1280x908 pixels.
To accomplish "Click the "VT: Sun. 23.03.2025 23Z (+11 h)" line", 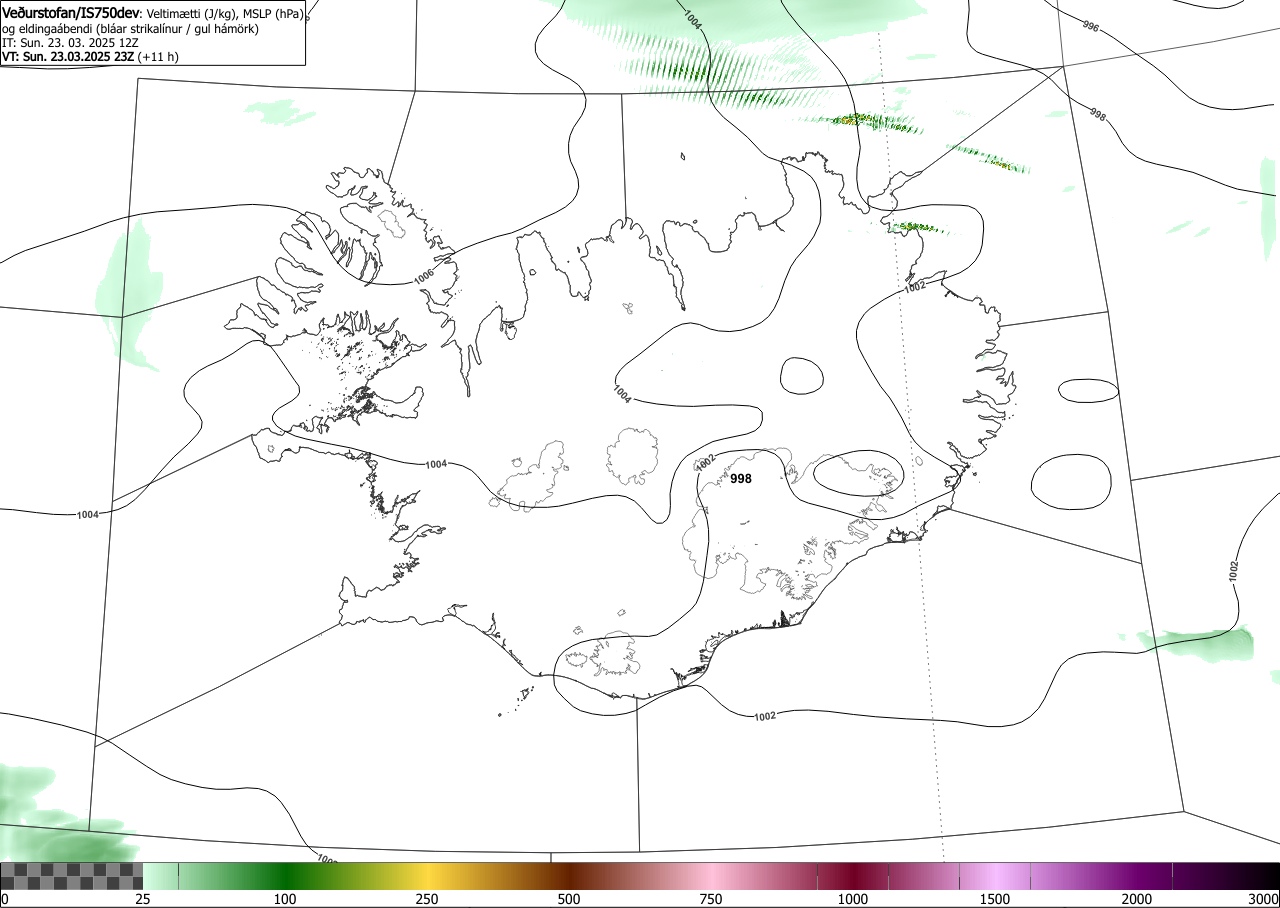I will coord(90,57).
